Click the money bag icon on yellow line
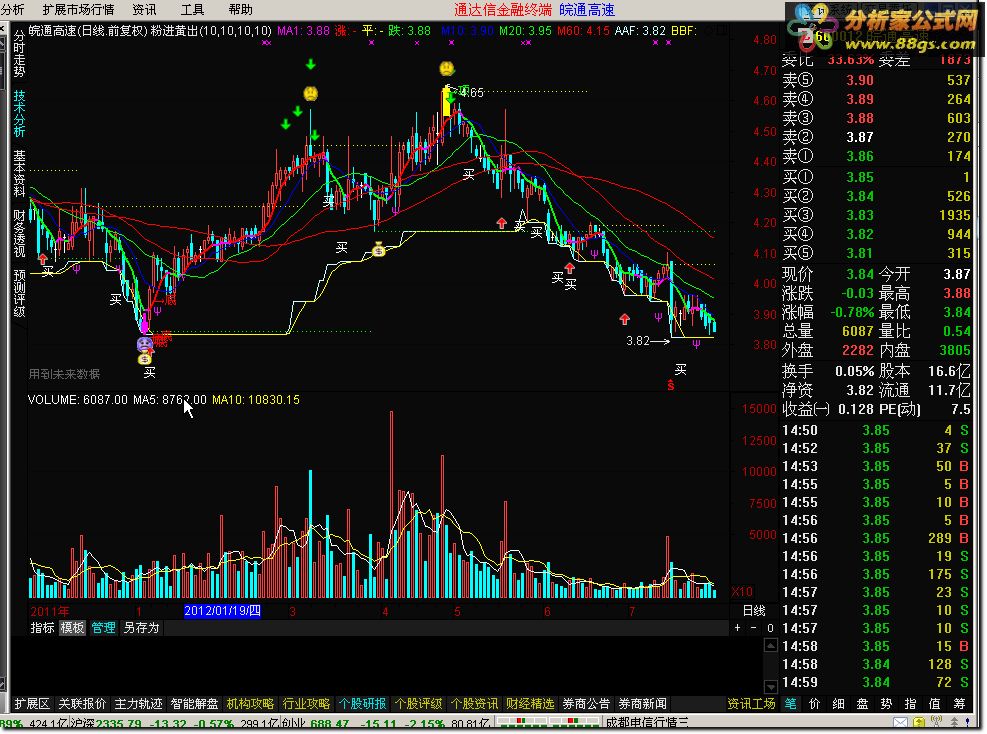 click(x=378, y=250)
